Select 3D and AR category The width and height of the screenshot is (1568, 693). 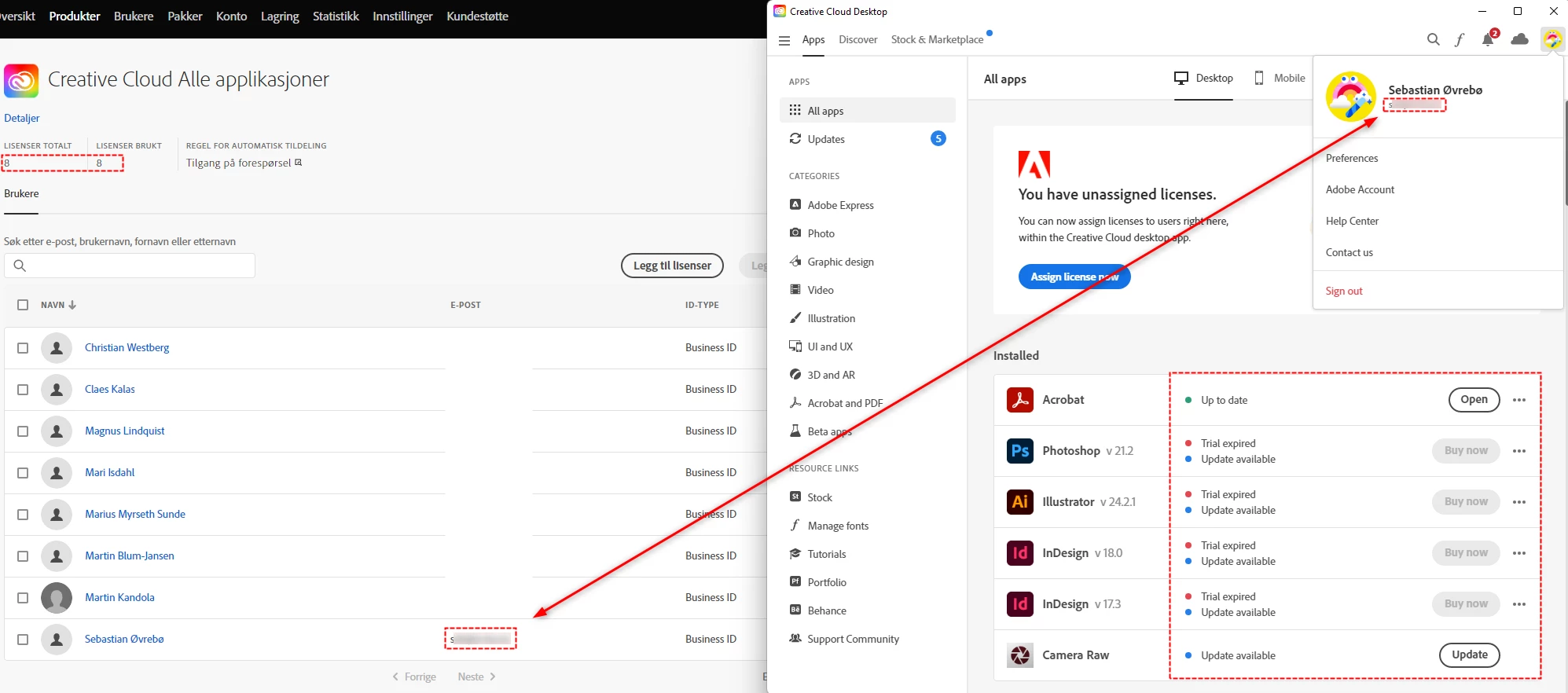coord(831,375)
